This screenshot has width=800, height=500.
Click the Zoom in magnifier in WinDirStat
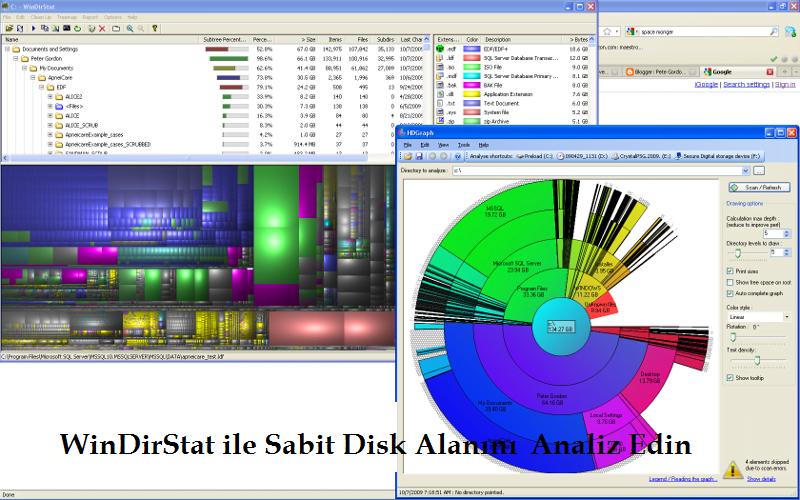[130, 29]
